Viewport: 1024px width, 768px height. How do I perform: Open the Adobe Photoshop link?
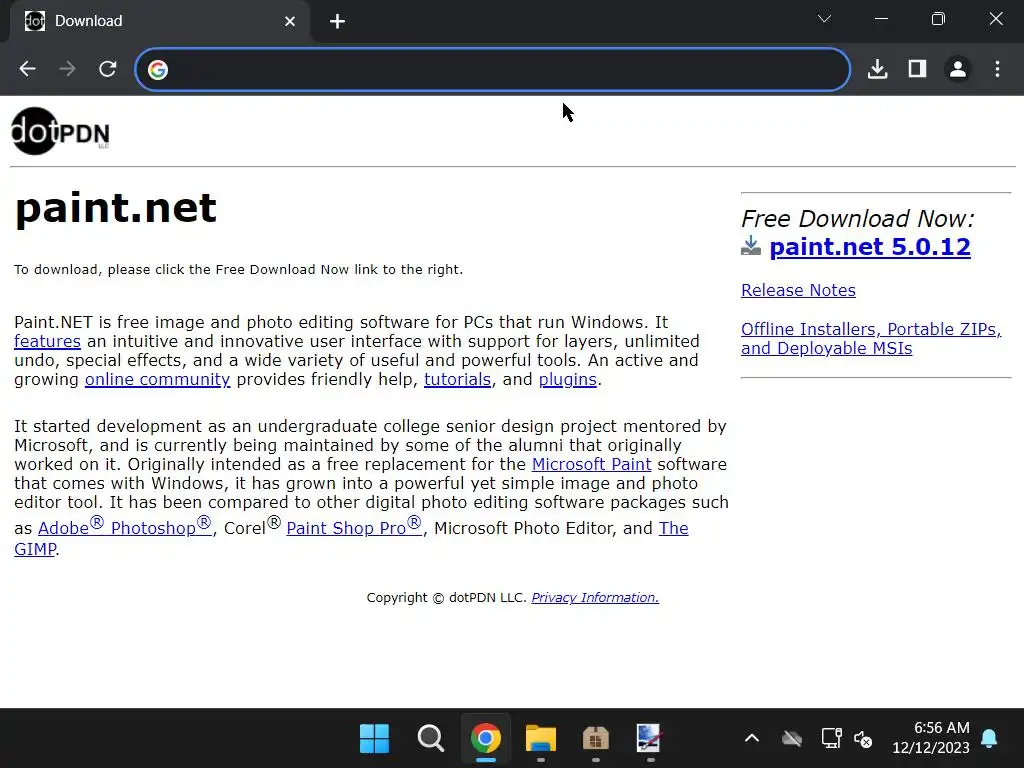click(x=125, y=526)
